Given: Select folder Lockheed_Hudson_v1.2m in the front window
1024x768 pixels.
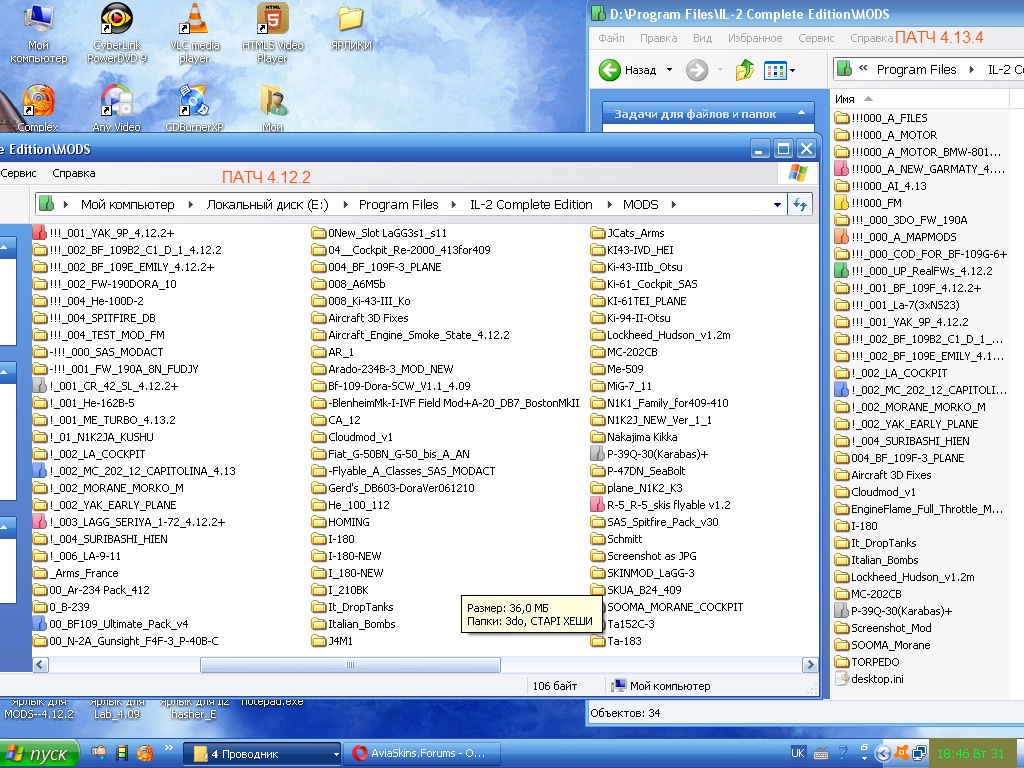Looking at the screenshot, I should (660, 335).
